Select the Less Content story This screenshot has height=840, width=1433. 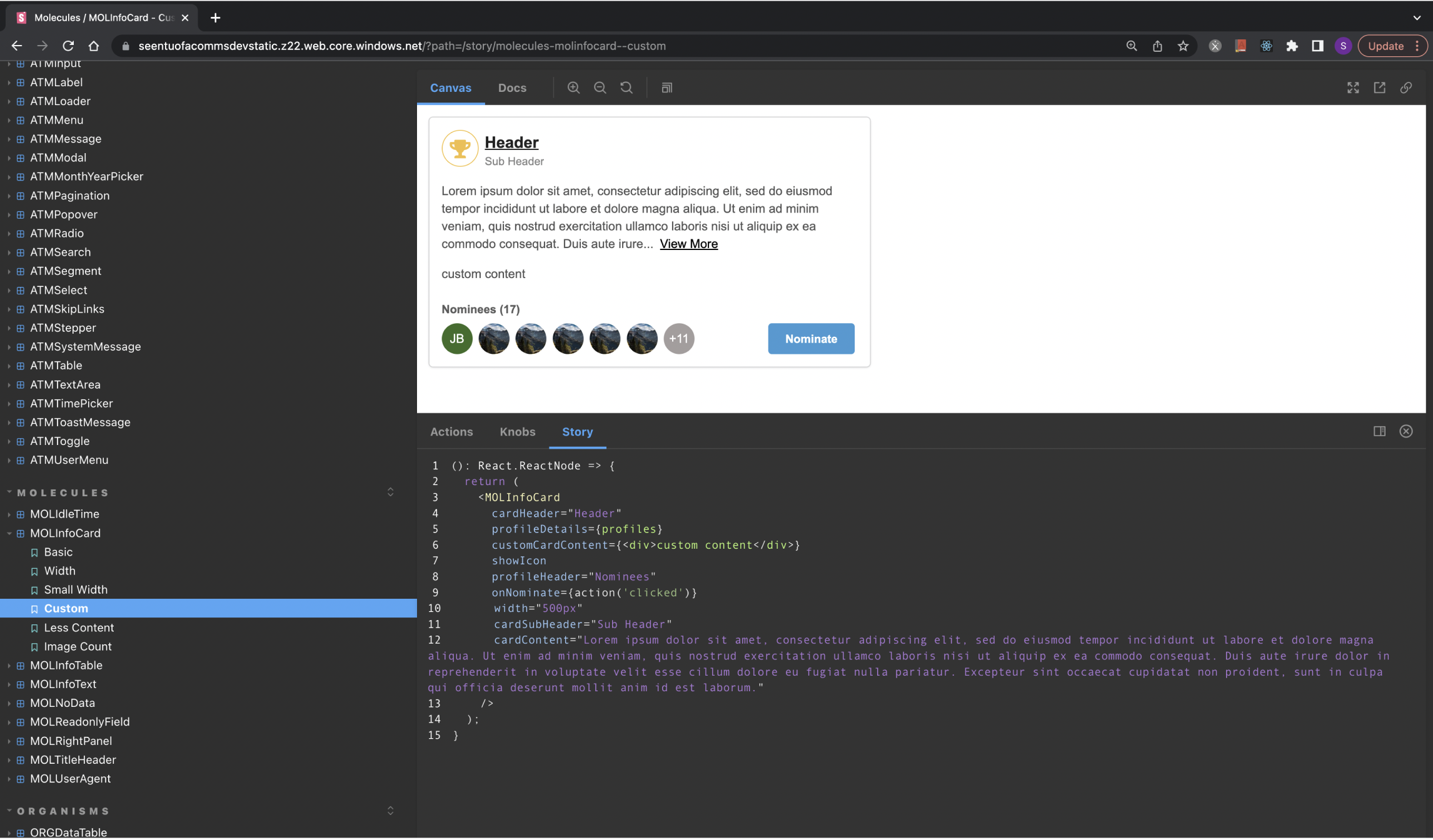click(79, 627)
